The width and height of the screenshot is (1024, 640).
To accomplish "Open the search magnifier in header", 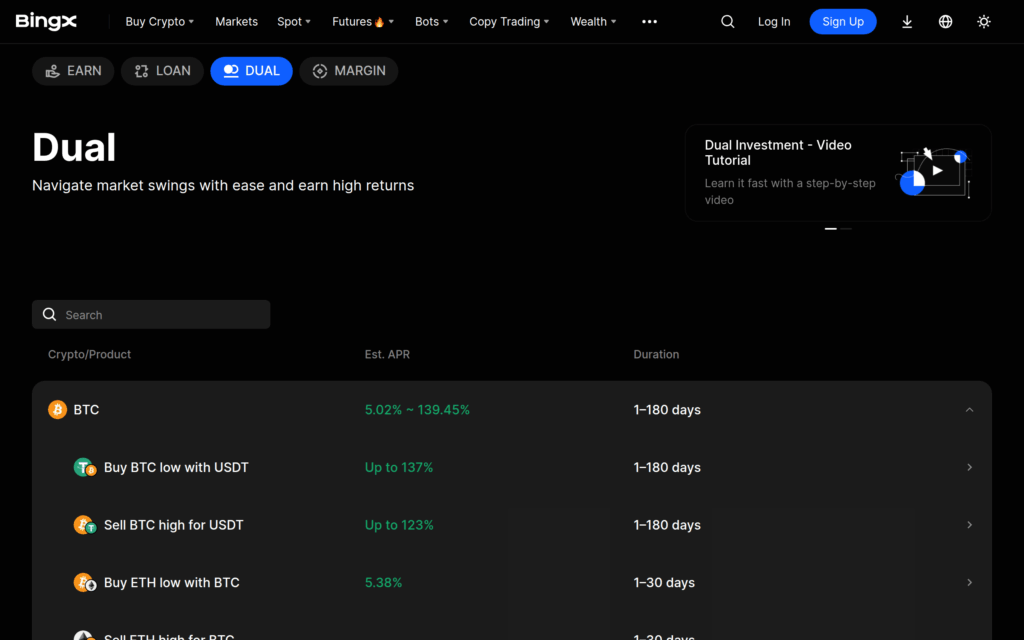I will pyautogui.click(x=728, y=22).
